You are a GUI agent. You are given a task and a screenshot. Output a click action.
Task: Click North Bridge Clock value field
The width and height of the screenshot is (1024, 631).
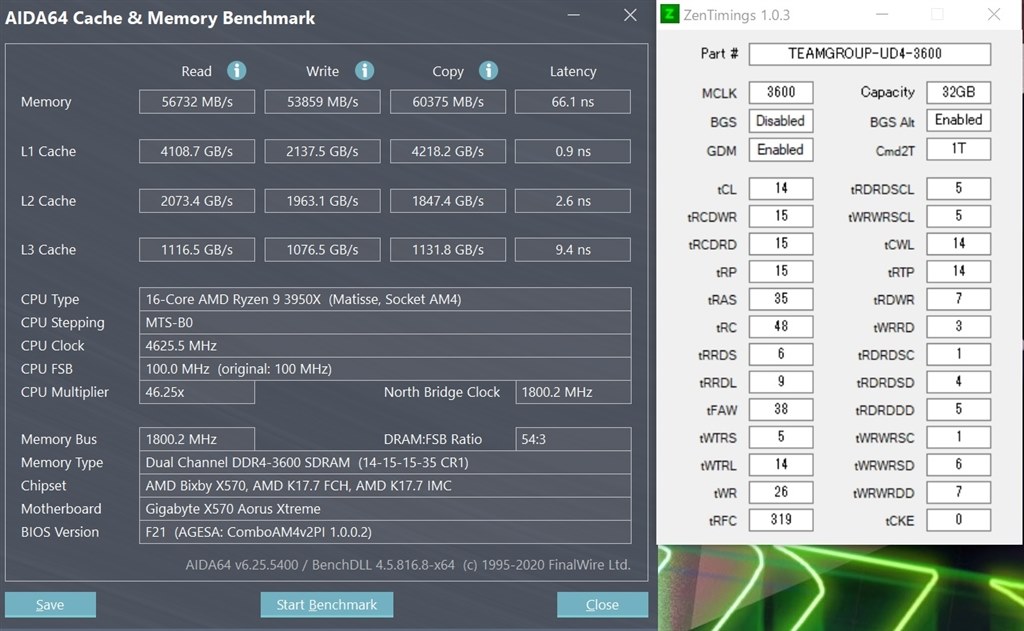[573, 392]
